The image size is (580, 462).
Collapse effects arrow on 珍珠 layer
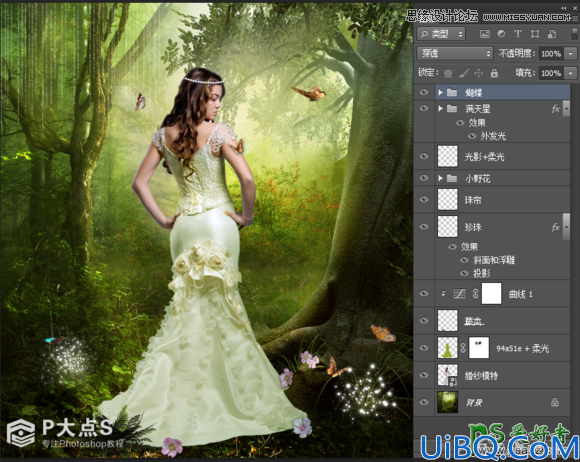pos(566,226)
